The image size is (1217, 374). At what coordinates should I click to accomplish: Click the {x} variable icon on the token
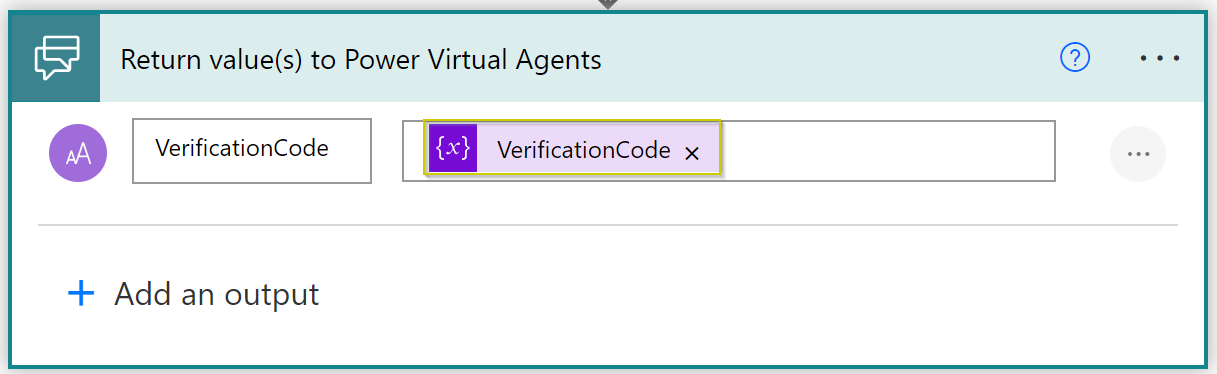pos(452,149)
